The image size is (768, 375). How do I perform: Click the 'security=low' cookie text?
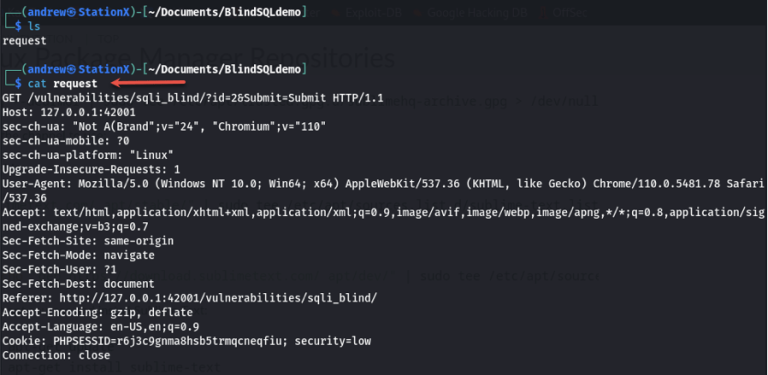[x=333, y=341]
